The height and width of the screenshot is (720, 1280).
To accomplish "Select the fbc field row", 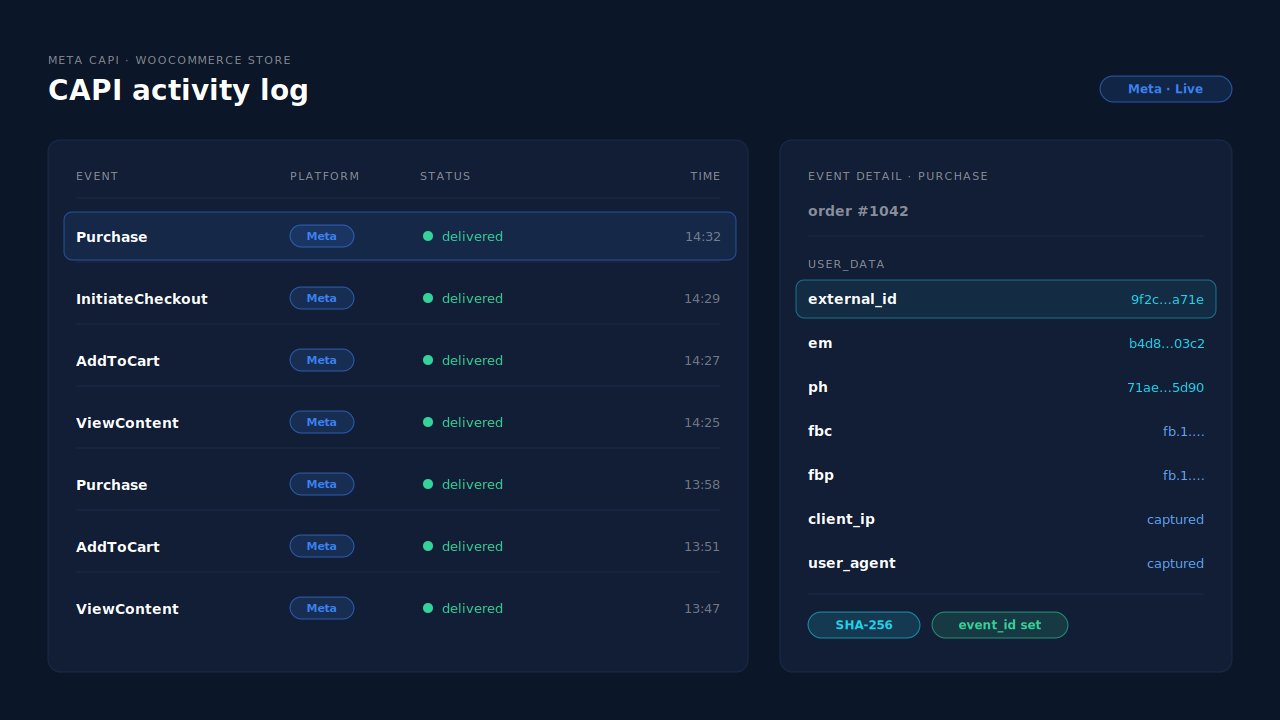I will [x=1006, y=431].
